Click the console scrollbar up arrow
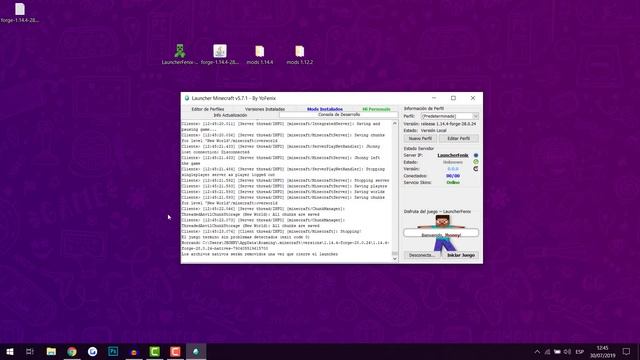The image size is (640, 360). click(x=395, y=123)
